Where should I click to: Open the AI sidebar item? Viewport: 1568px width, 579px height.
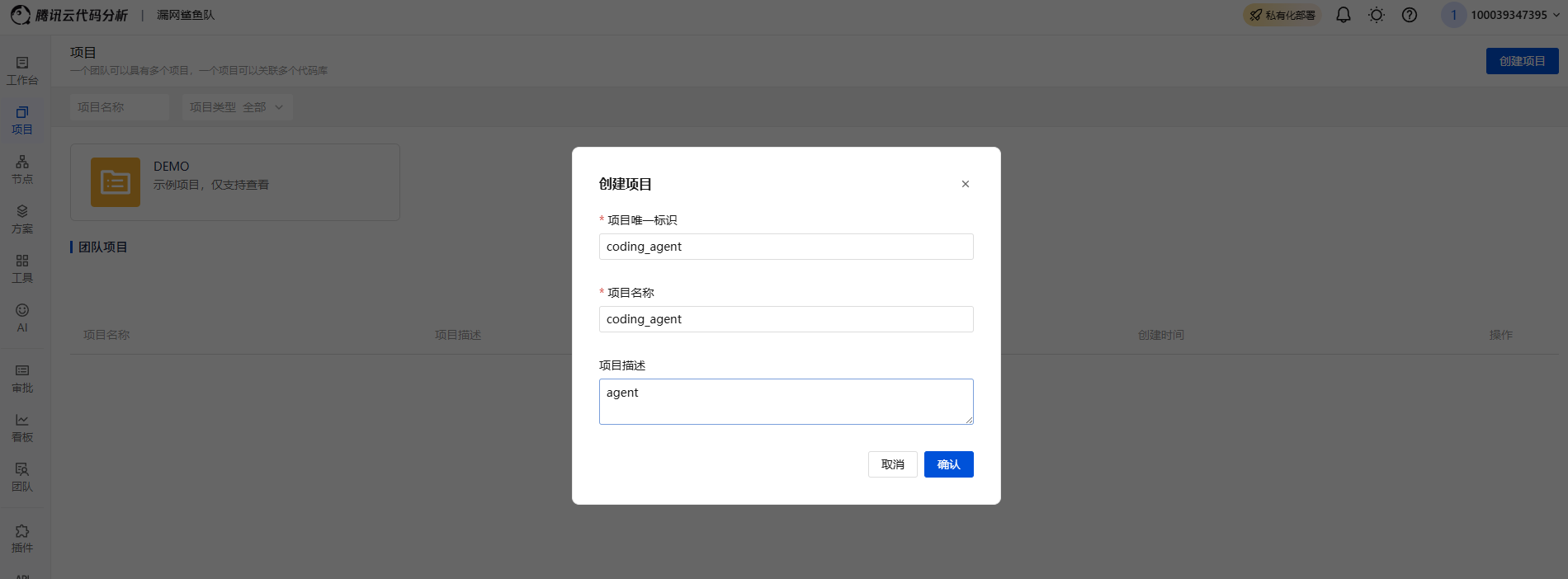click(x=22, y=318)
